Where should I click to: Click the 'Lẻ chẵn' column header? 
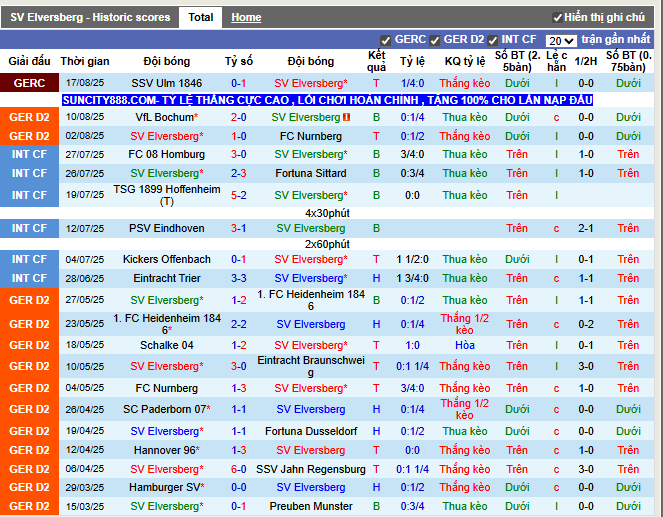556,61
